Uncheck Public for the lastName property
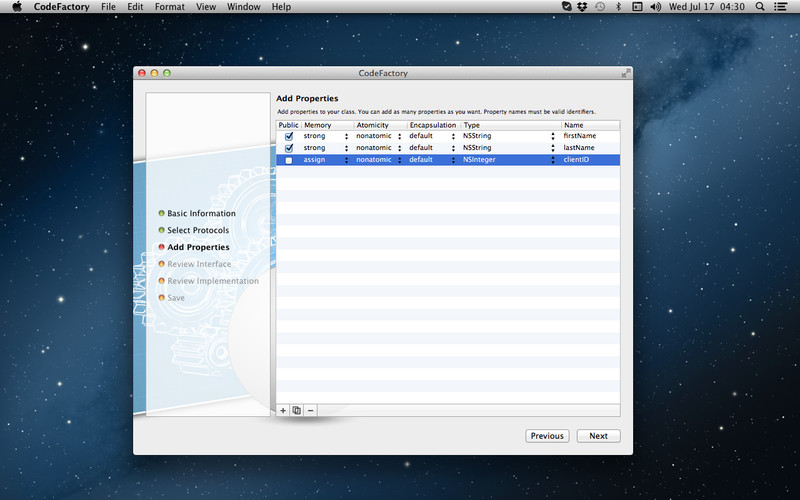This screenshot has width=800, height=500. (x=289, y=148)
